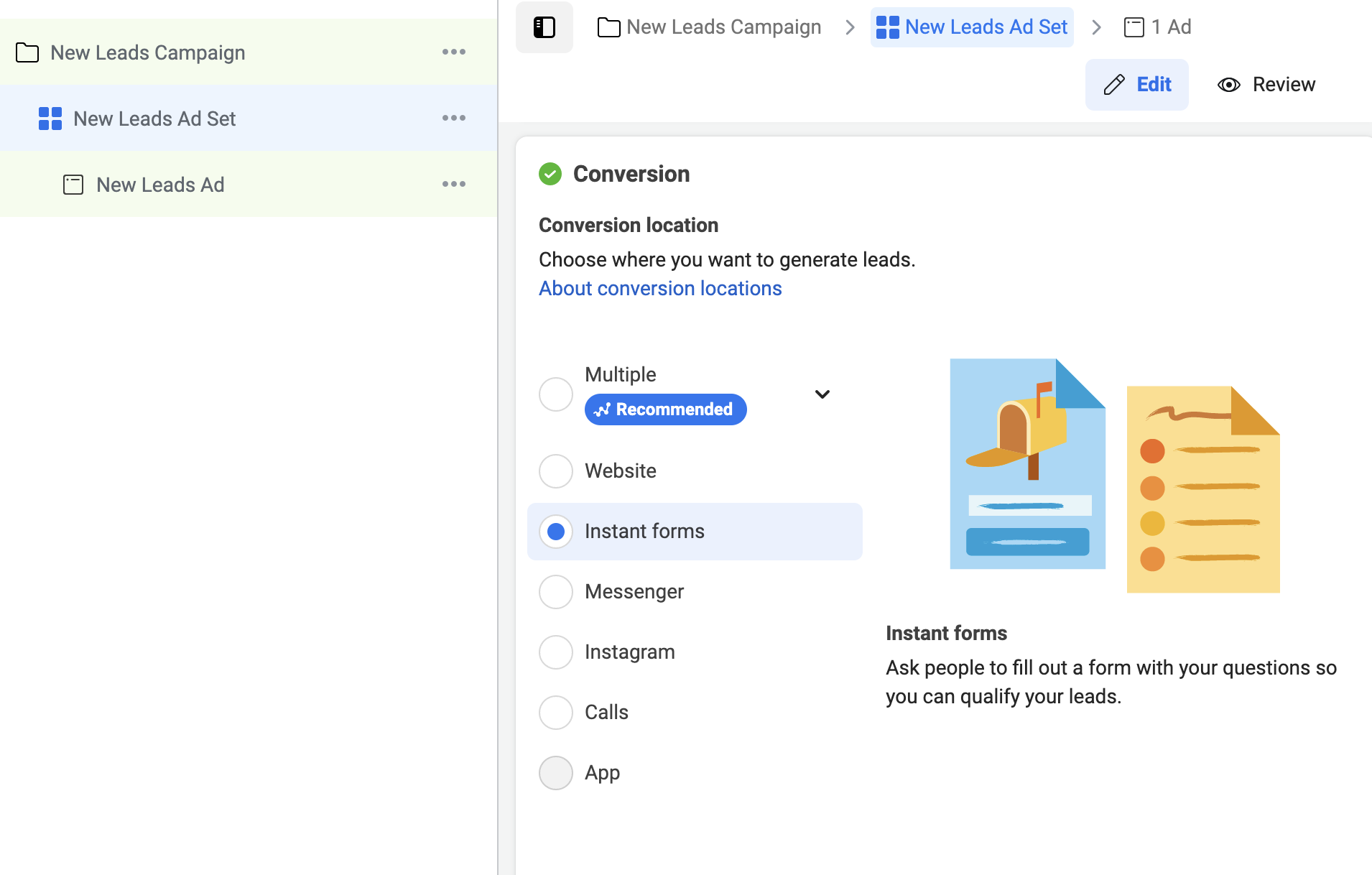The width and height of the screenshot is (1372, 875).
Task: Select New Leads Ad in the sidebar tree
Action: pyautogui.click(x=249, y=185)
